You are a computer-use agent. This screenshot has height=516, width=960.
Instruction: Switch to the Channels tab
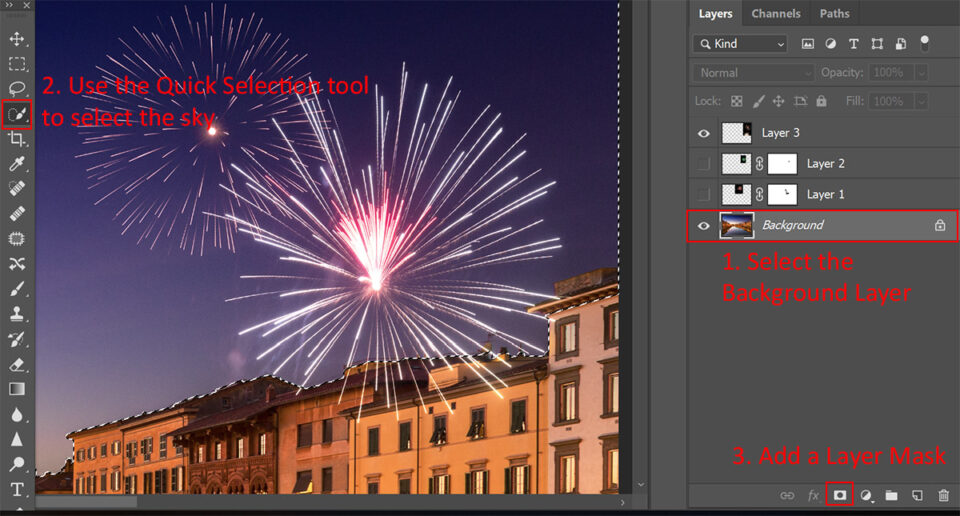(776, 14)
